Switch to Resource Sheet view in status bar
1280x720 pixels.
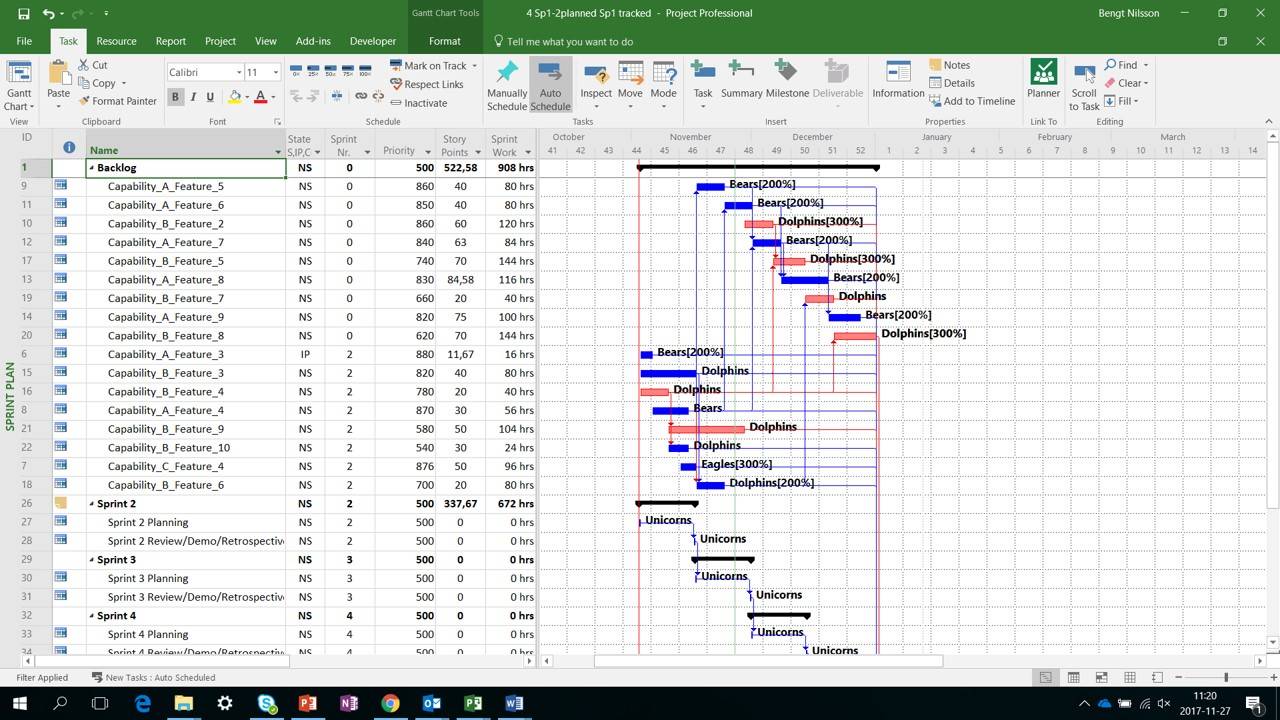1129,677
